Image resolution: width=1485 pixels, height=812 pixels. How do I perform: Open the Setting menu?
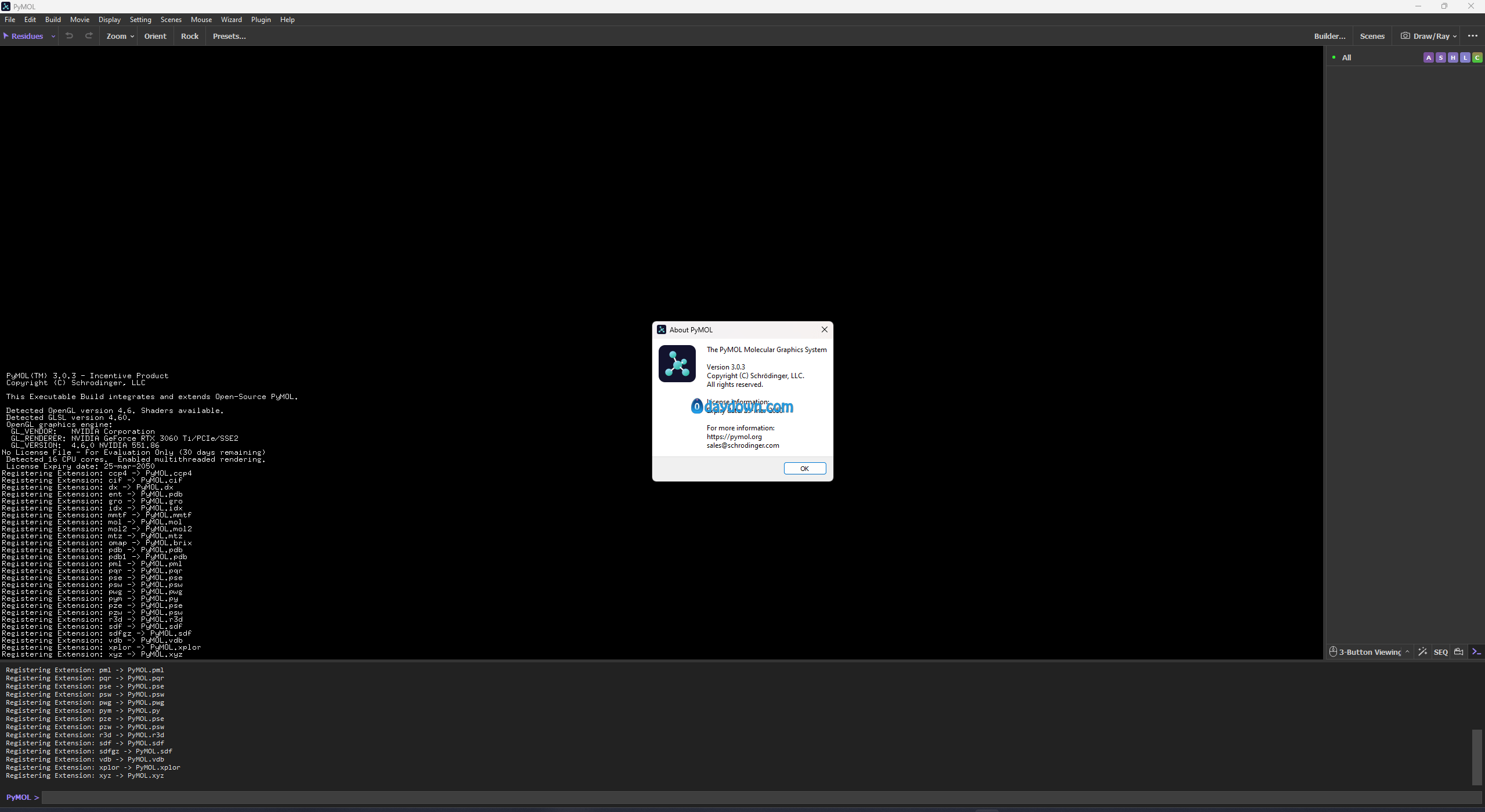pos(140,19)
